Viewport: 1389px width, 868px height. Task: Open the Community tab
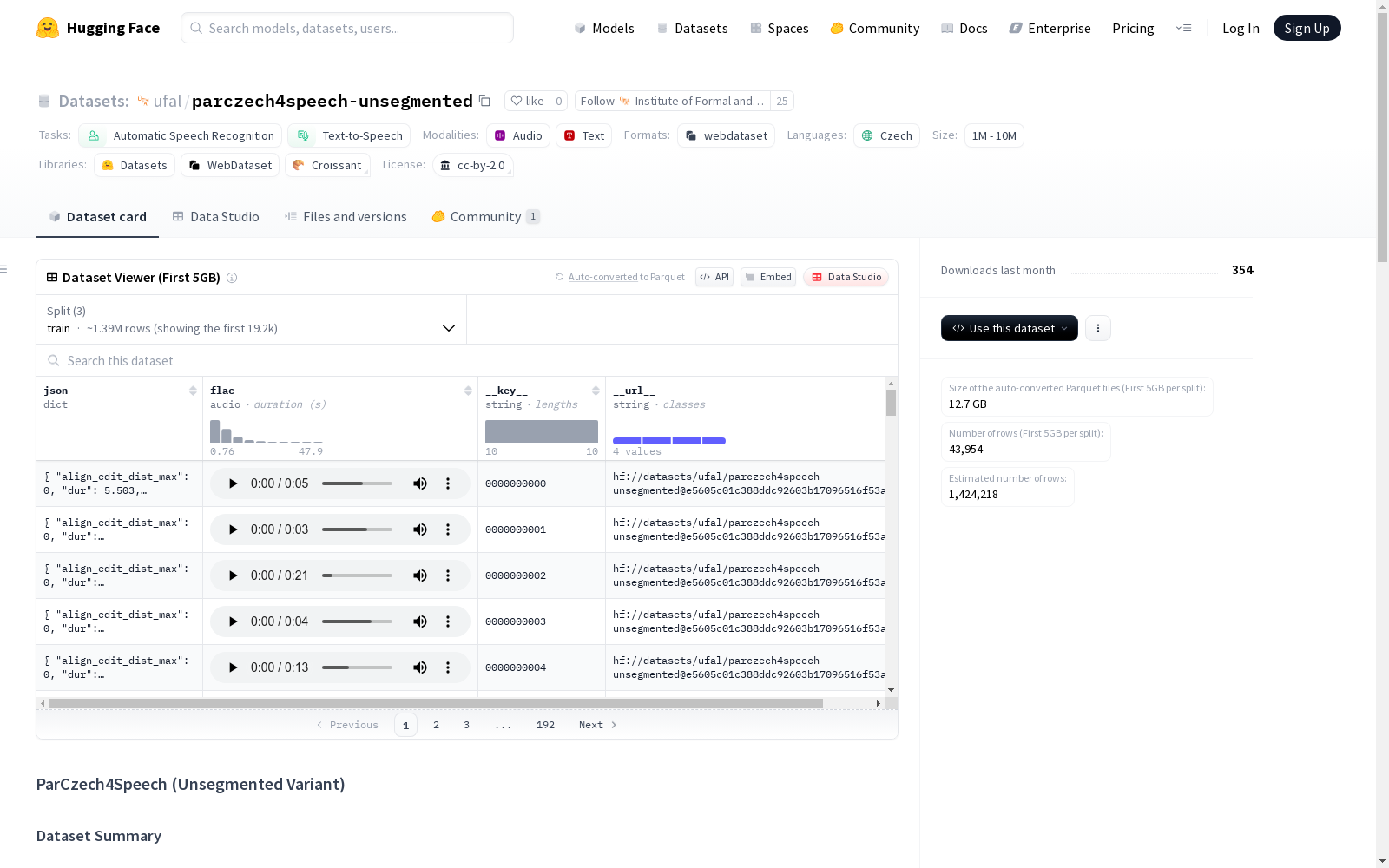[485, 217]
